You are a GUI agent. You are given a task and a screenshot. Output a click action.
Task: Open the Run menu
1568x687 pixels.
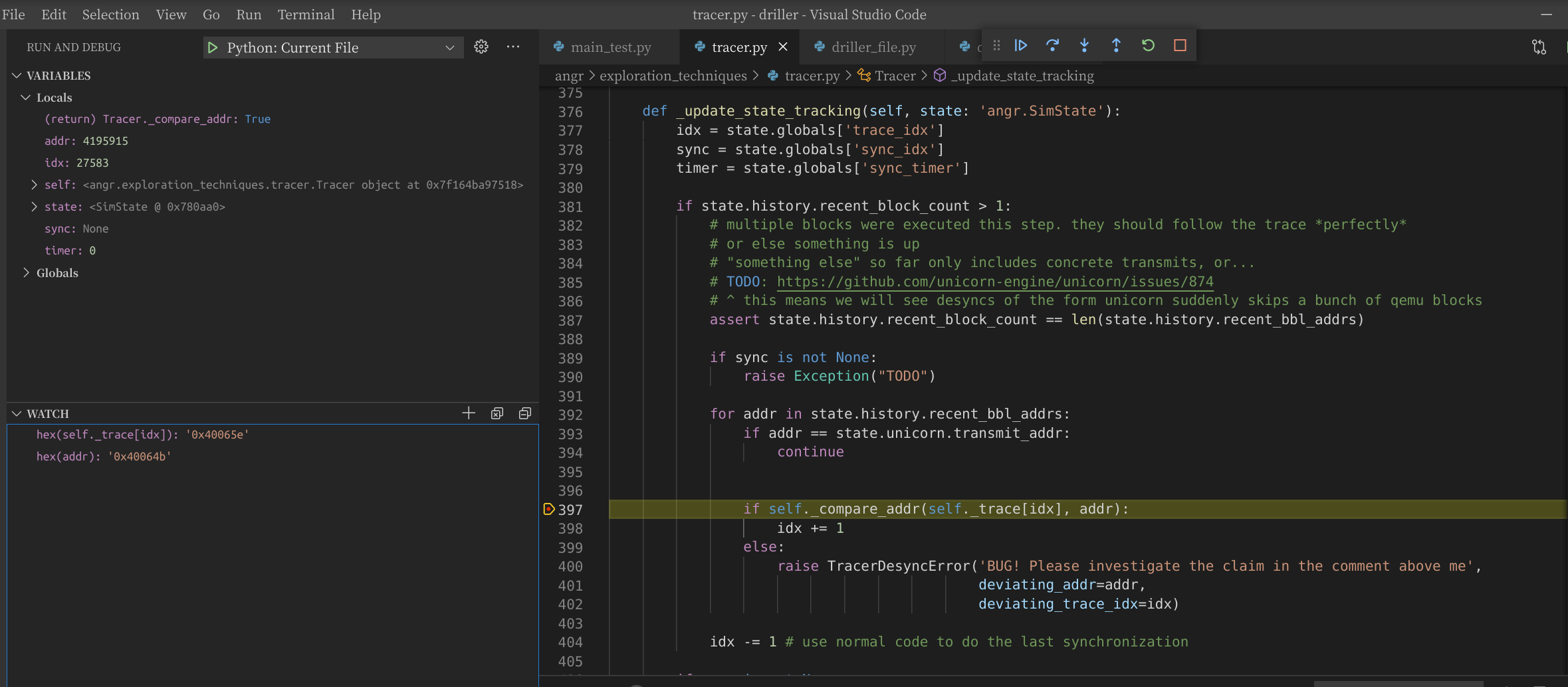coord(249,15)
